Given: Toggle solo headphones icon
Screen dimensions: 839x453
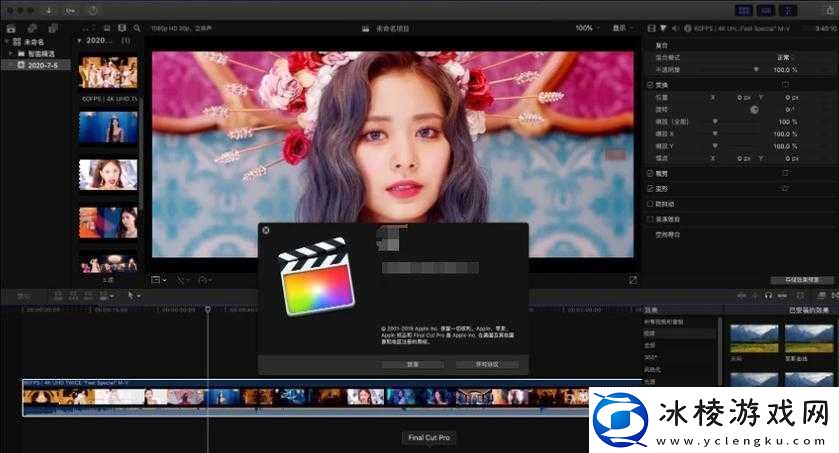Looking at the screenshot, I should [769, 295].
